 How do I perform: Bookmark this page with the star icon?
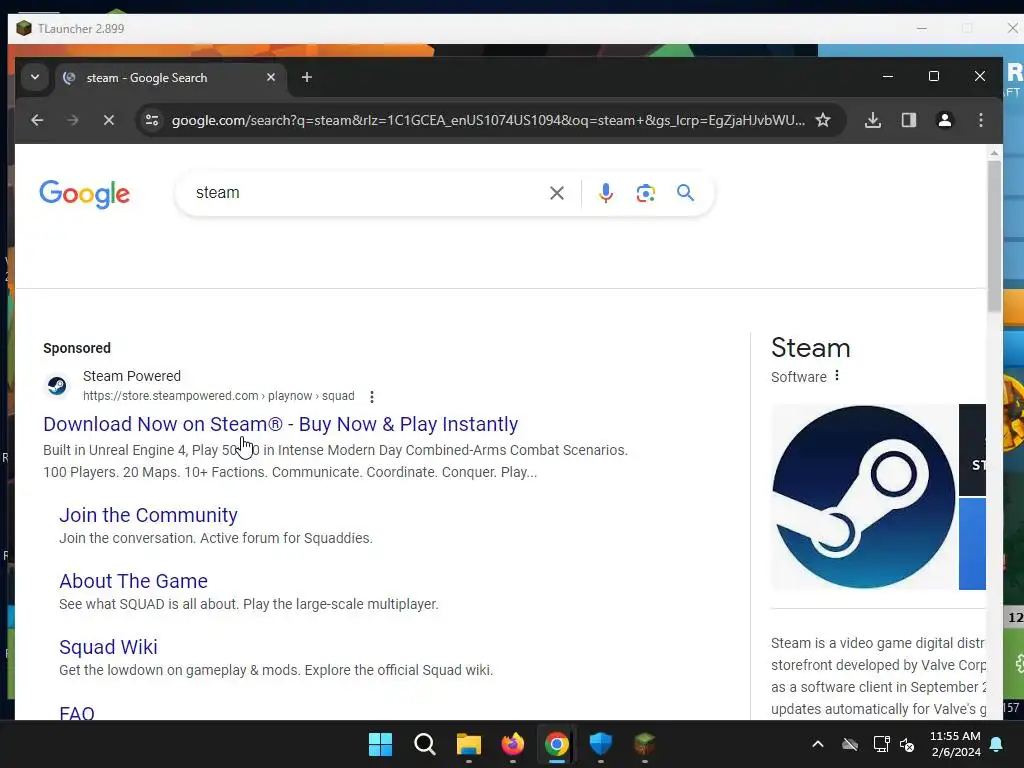(x=823, y=120)
